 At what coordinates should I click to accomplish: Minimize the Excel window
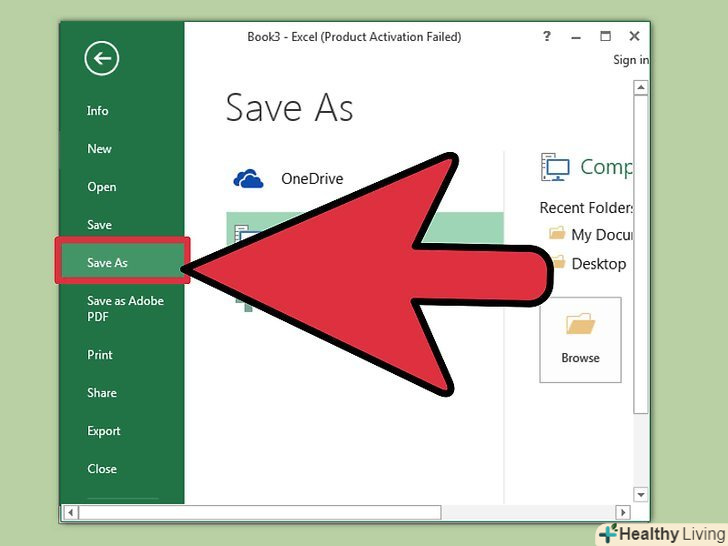[576, 37]
